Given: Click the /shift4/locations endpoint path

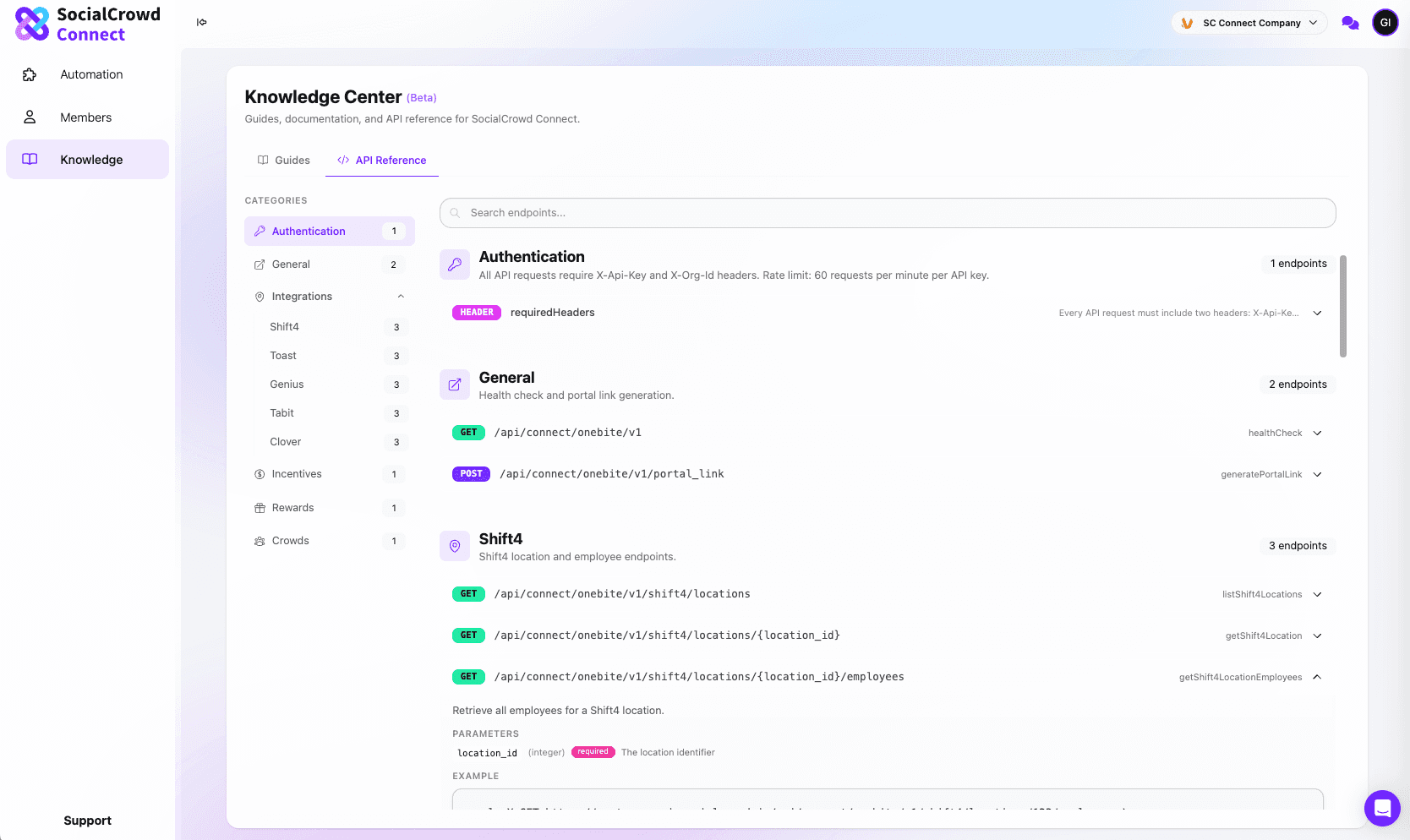Looking at the screenshot, I should point(622,594).
